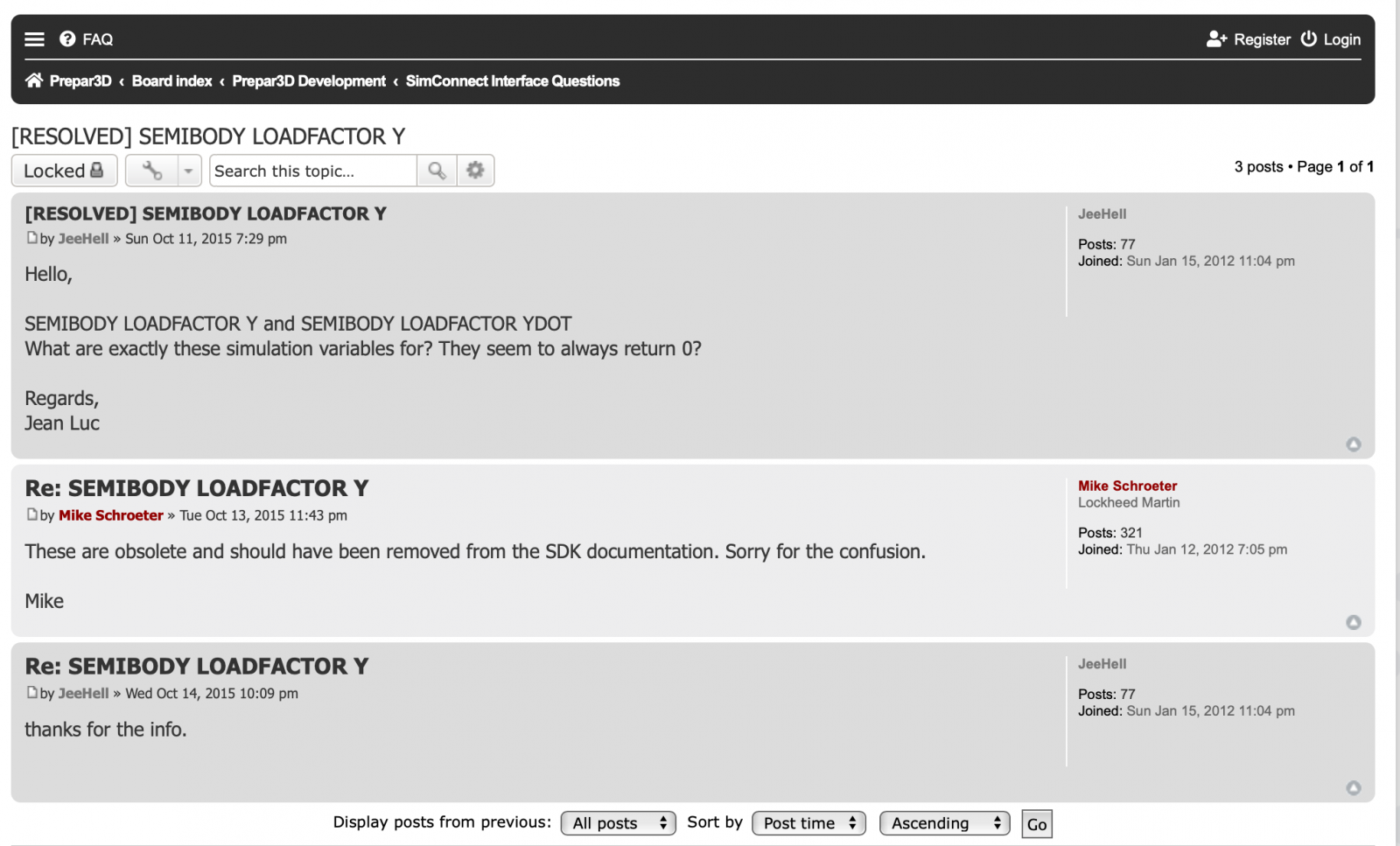Open JeeHell author link in first post
This screenshot has width=1400, height=846.
[83, 239]
